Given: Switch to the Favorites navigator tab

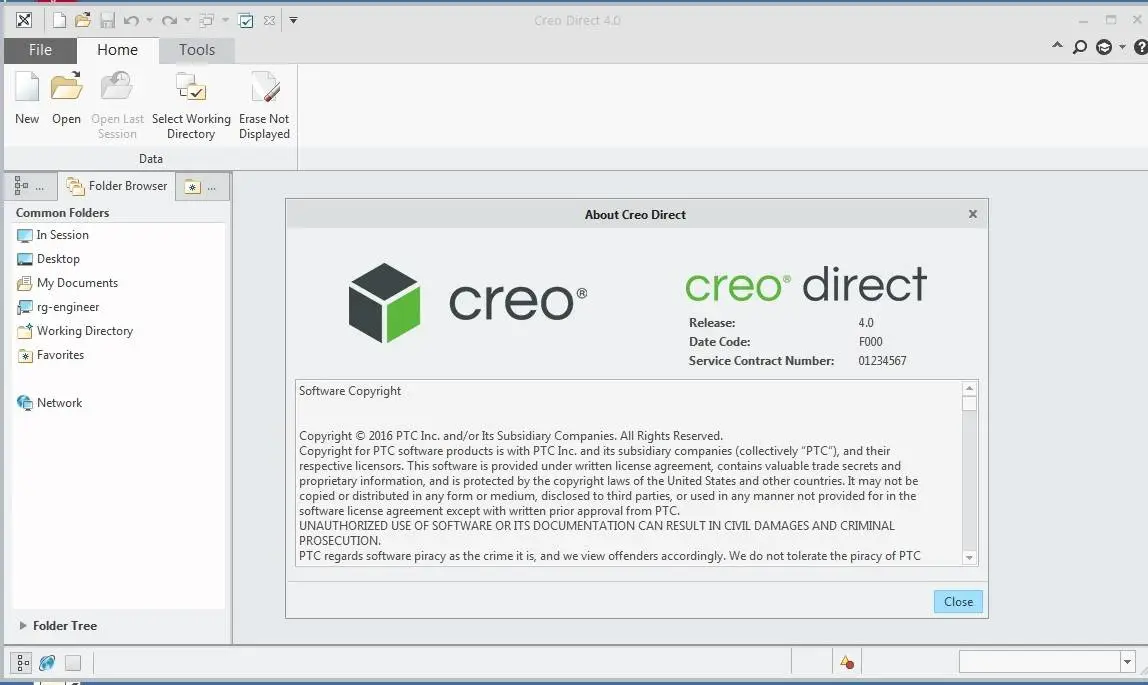Looking at the screenshot, I should [201, 187].
